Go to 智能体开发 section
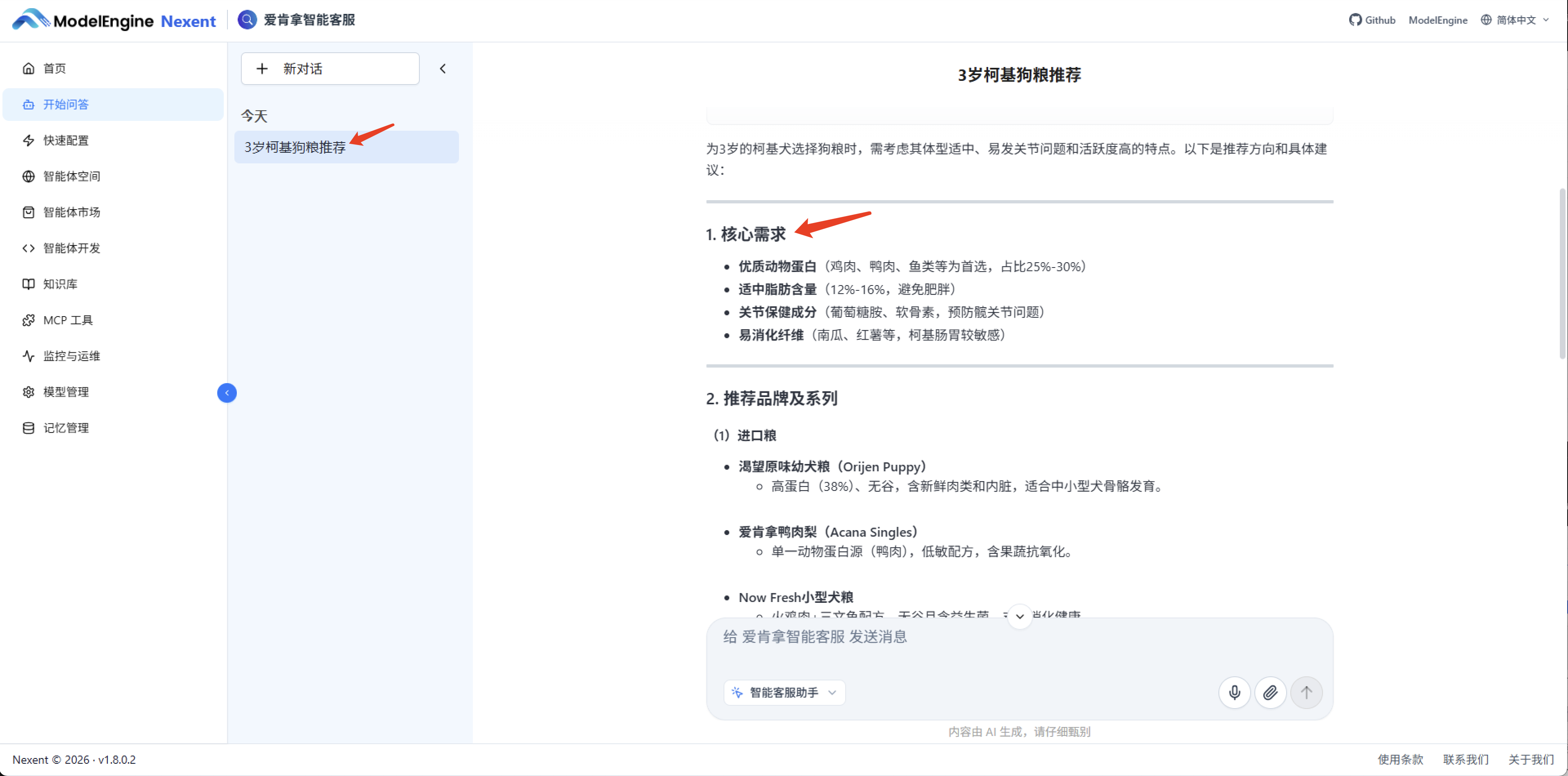The height and width of the screenshot is (776, 1568). (71, 248)
